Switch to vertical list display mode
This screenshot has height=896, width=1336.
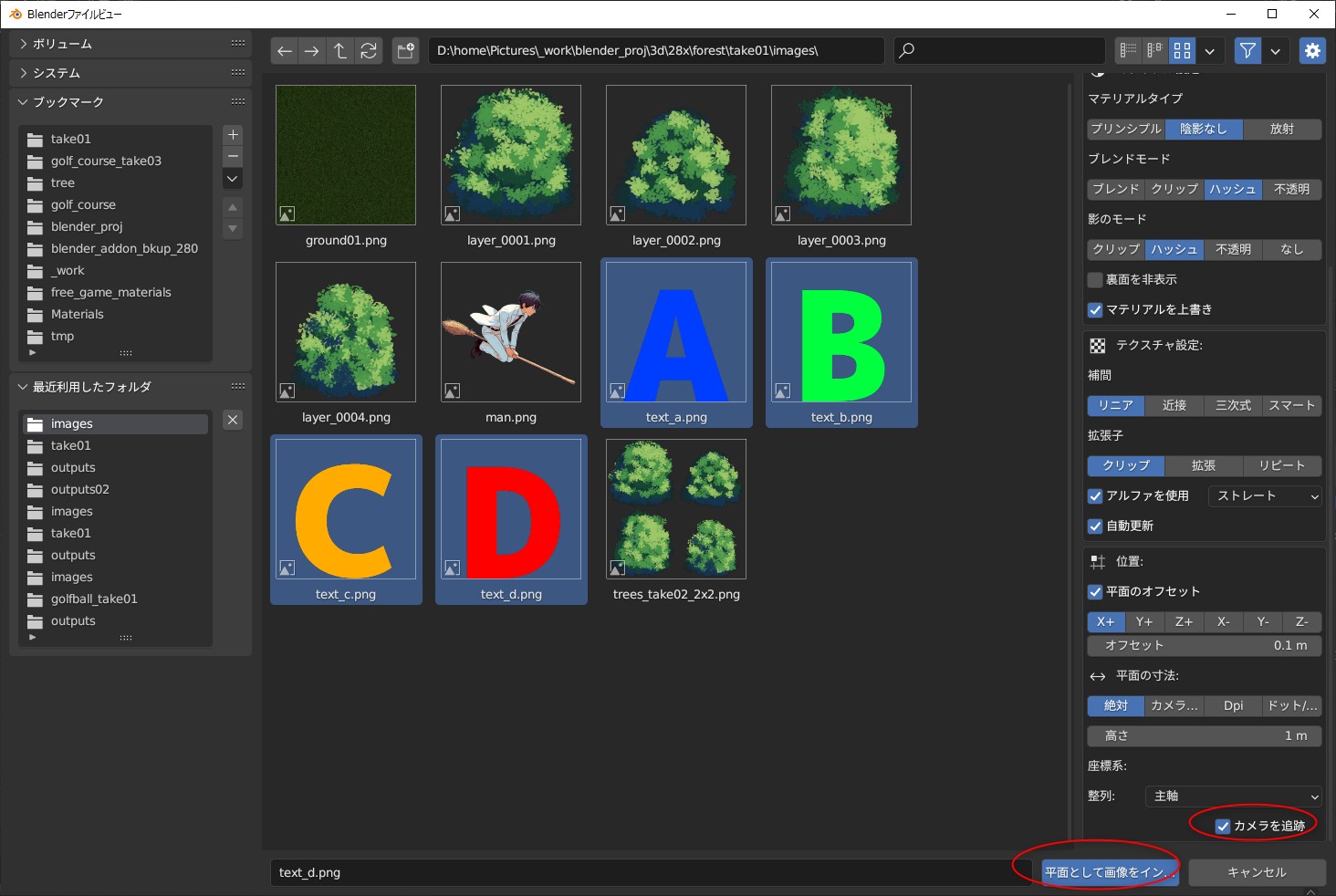1129,51
